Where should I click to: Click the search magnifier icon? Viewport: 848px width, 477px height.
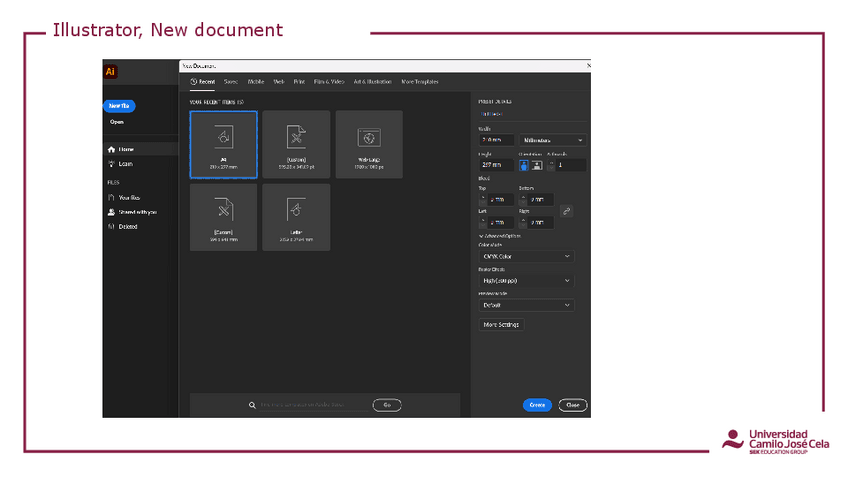pyautogui.click(x=253, y=405)
